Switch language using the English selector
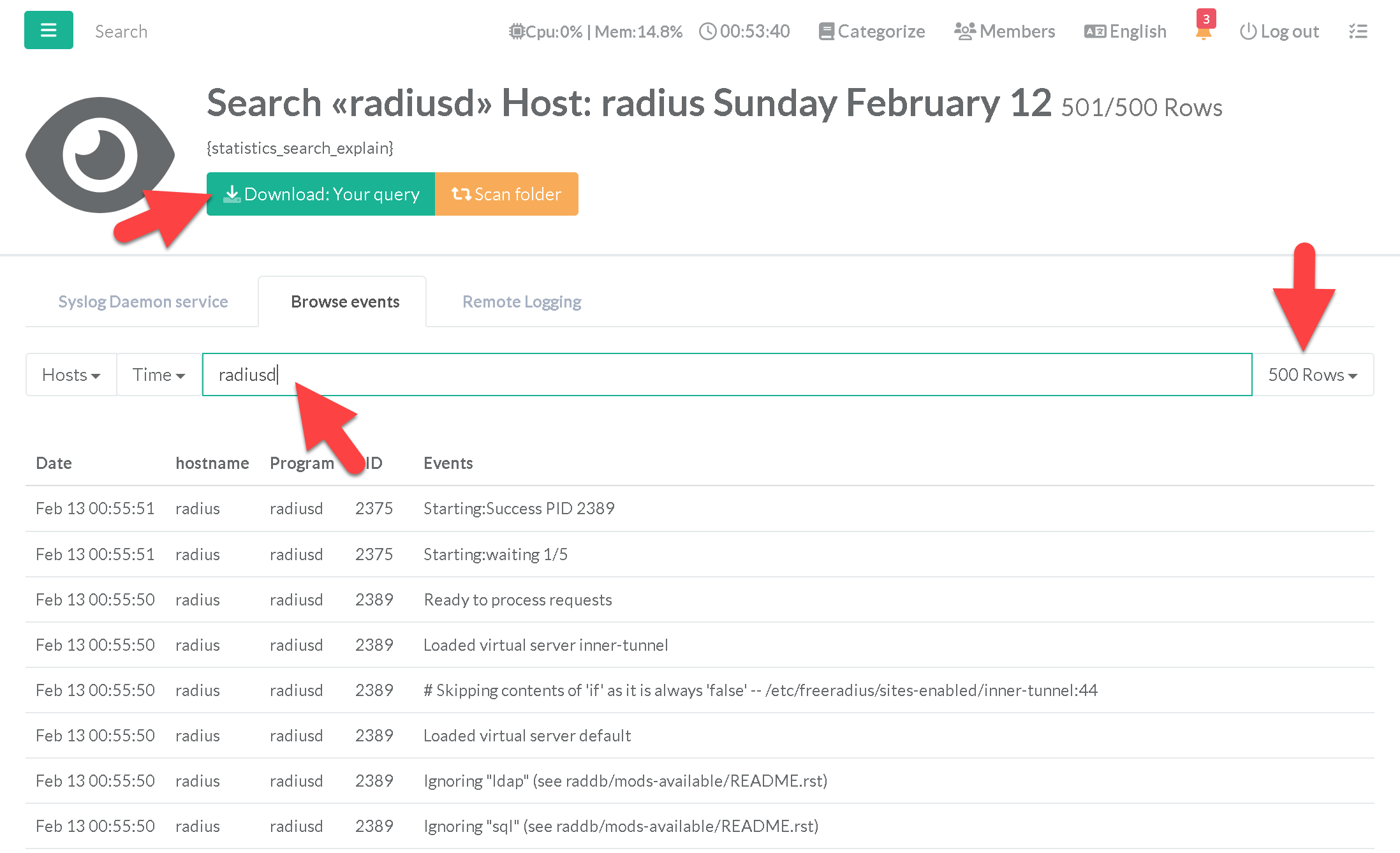This screenshot has height=853, width=1400. pyautogui.click(x=1125, y=31)
